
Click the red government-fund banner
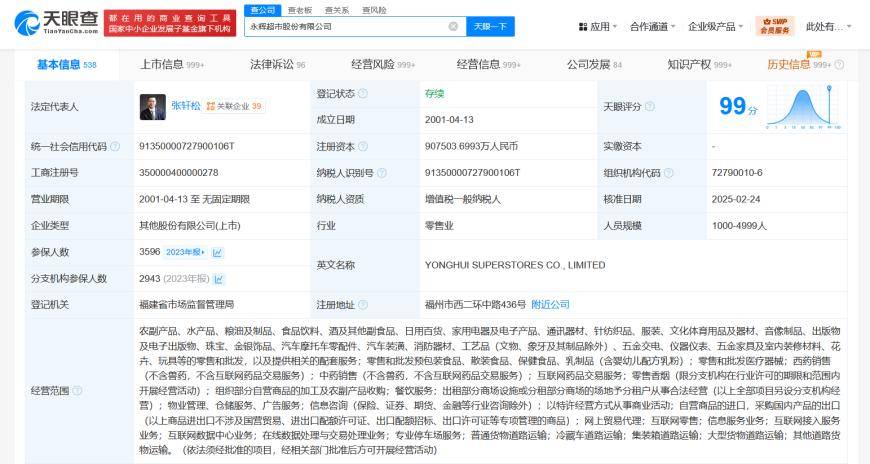tap(170, 23)
